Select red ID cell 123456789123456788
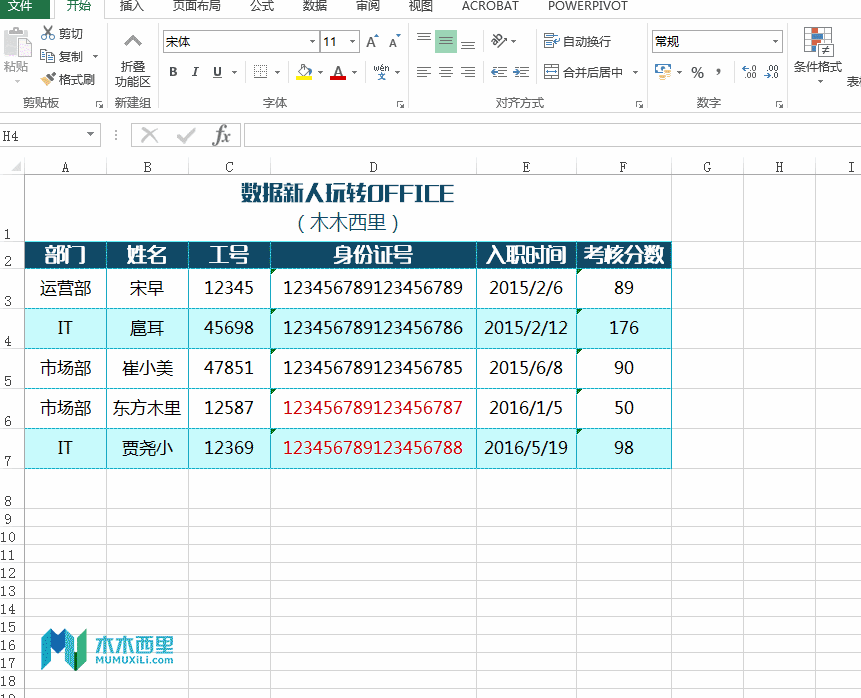 [x=373, y=448]
